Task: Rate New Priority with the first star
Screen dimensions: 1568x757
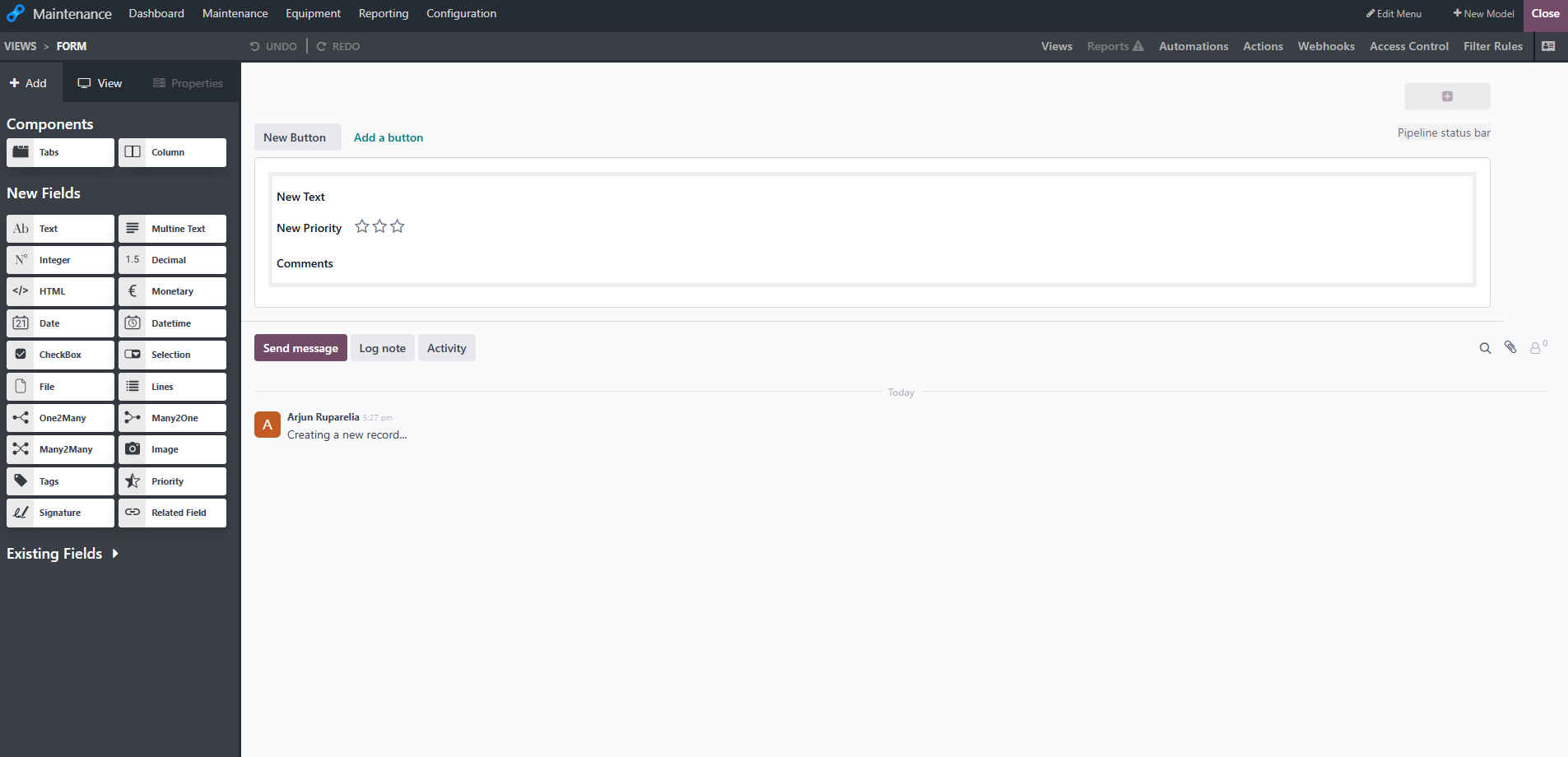Action: (361, 226)
